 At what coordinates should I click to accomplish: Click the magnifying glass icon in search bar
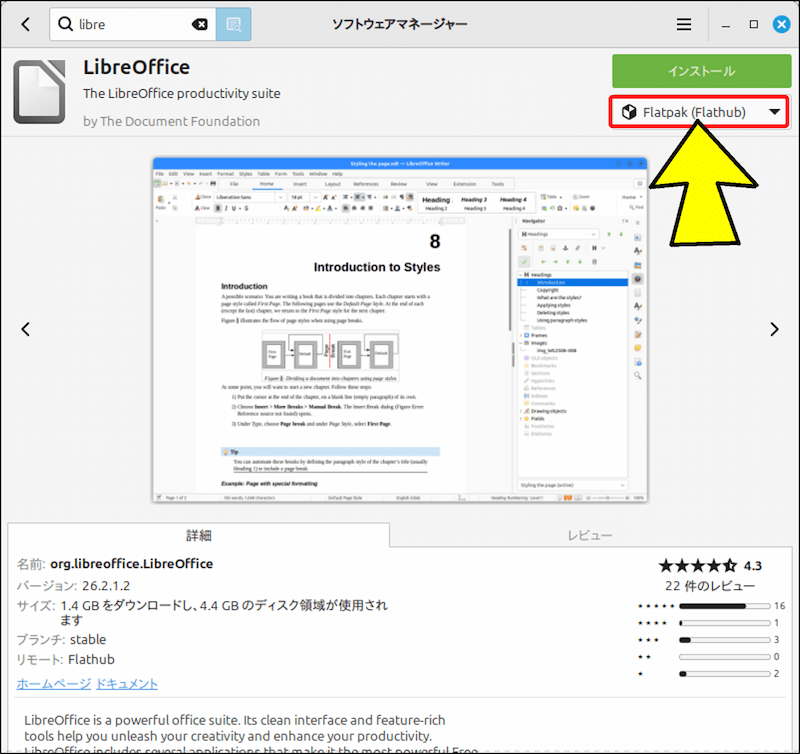click(x=66, y=23)
